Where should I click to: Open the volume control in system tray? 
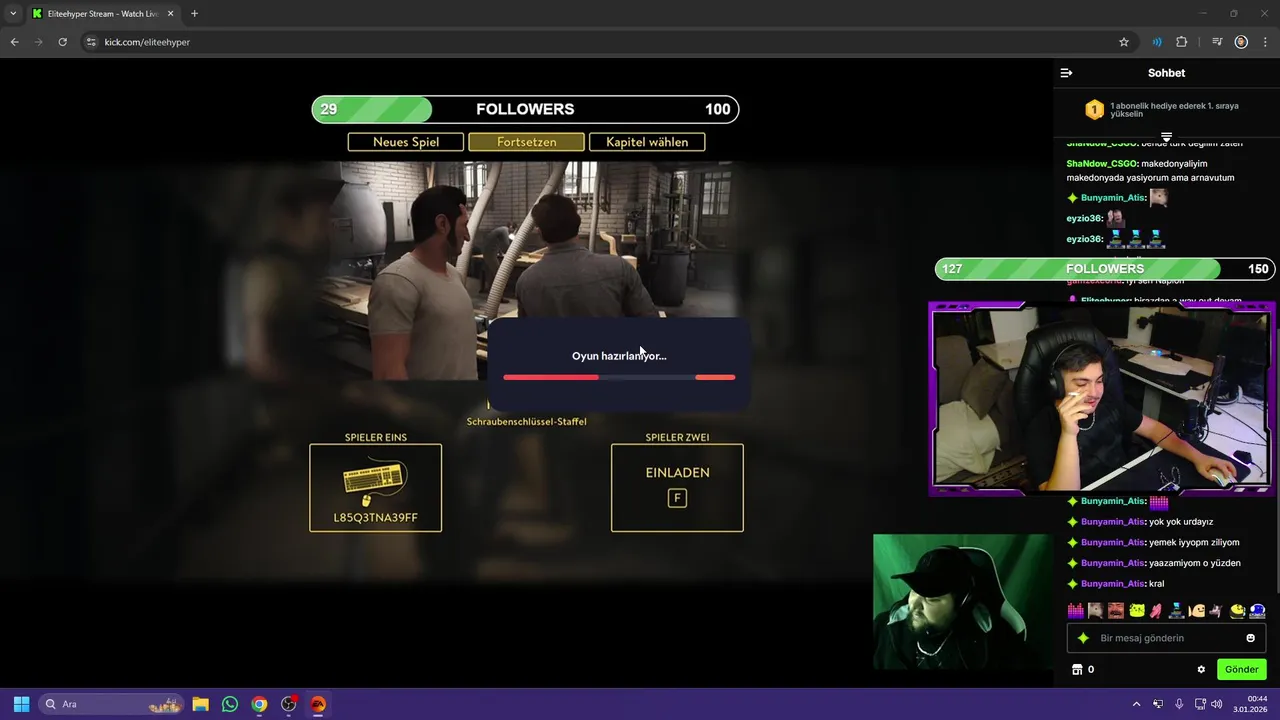tap(1216, 704)
